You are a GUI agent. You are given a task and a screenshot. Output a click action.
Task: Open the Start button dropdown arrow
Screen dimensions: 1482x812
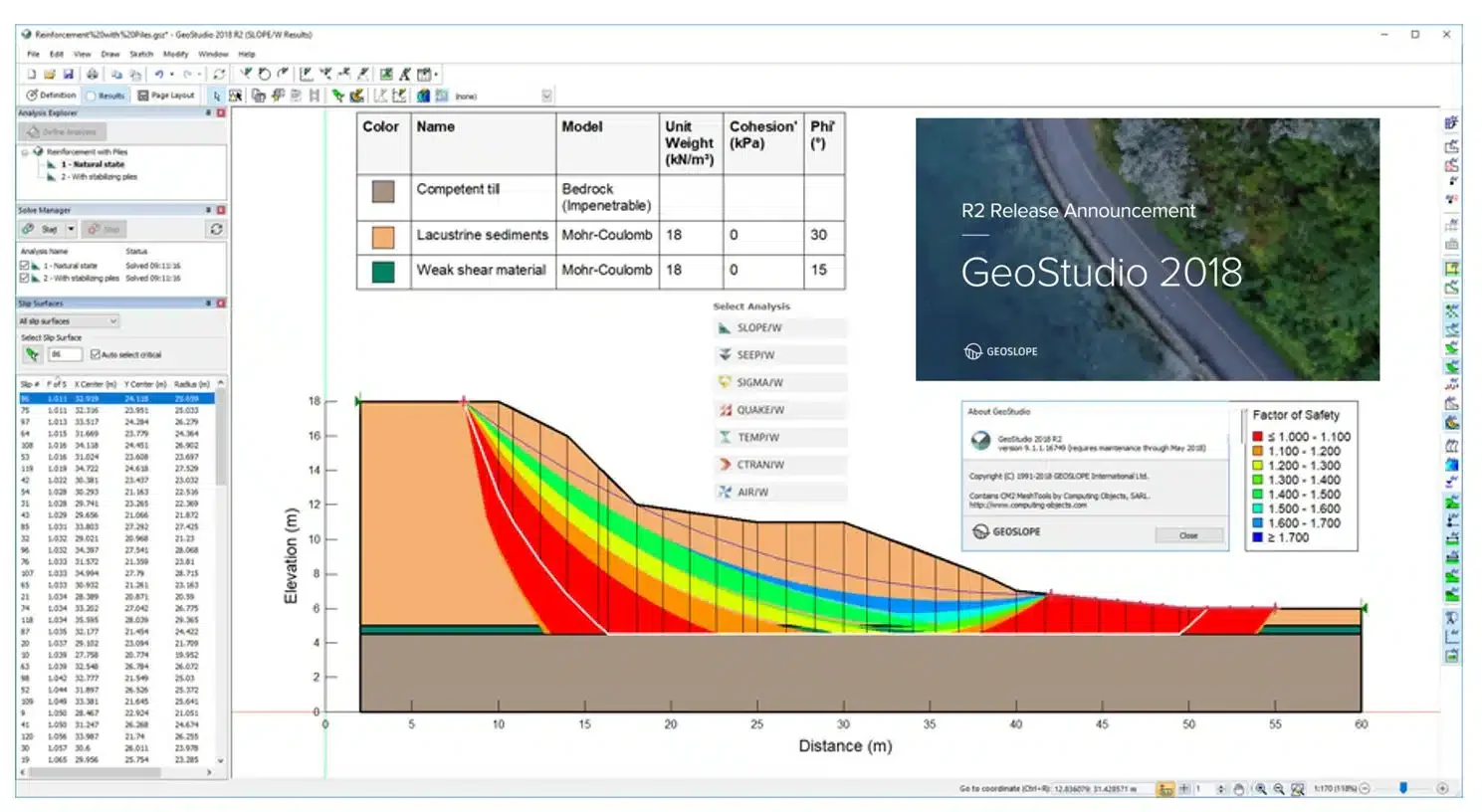click(x=71, y=229)
